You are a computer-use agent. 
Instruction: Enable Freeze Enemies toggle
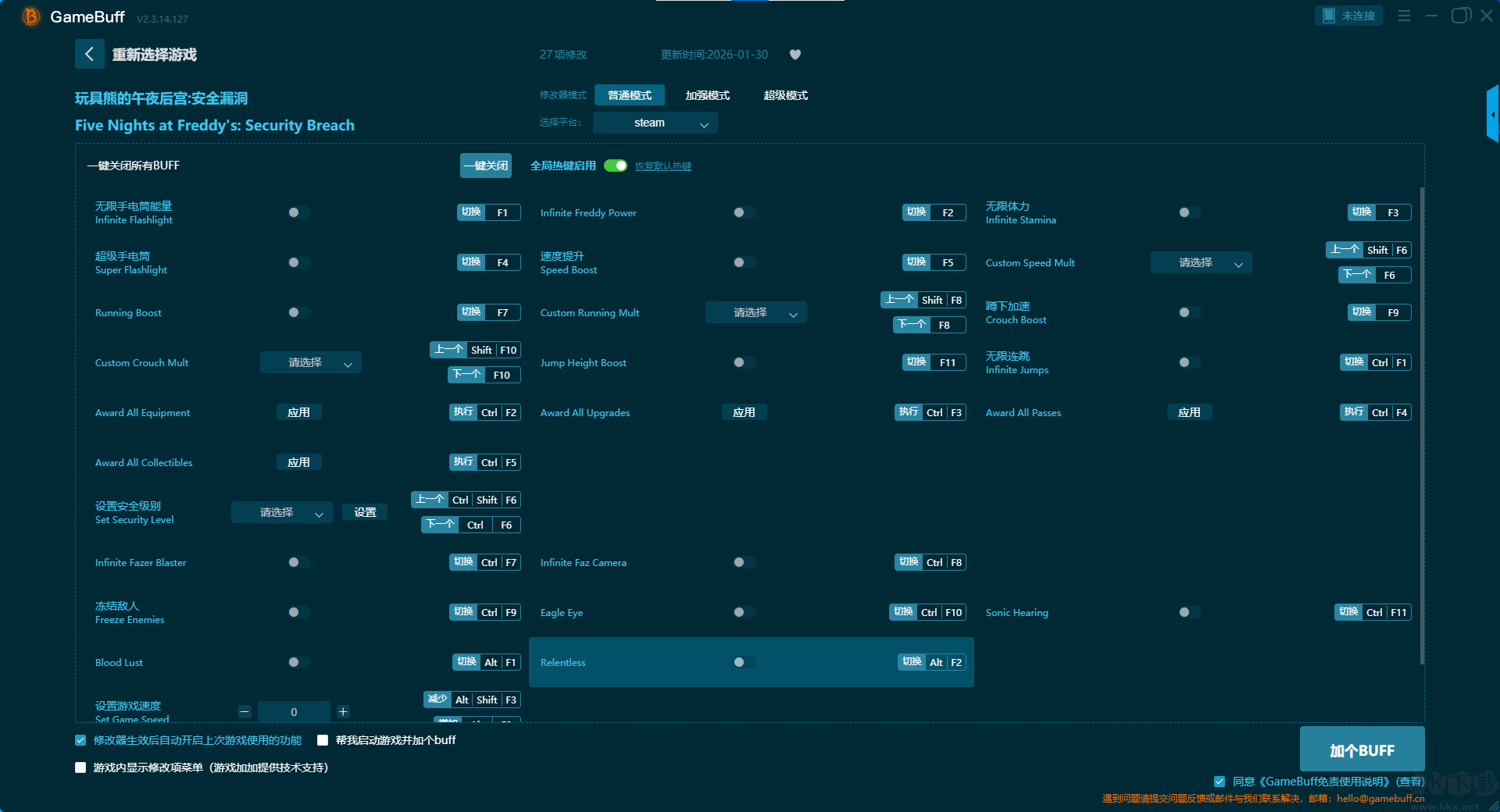tap(298, 612)
